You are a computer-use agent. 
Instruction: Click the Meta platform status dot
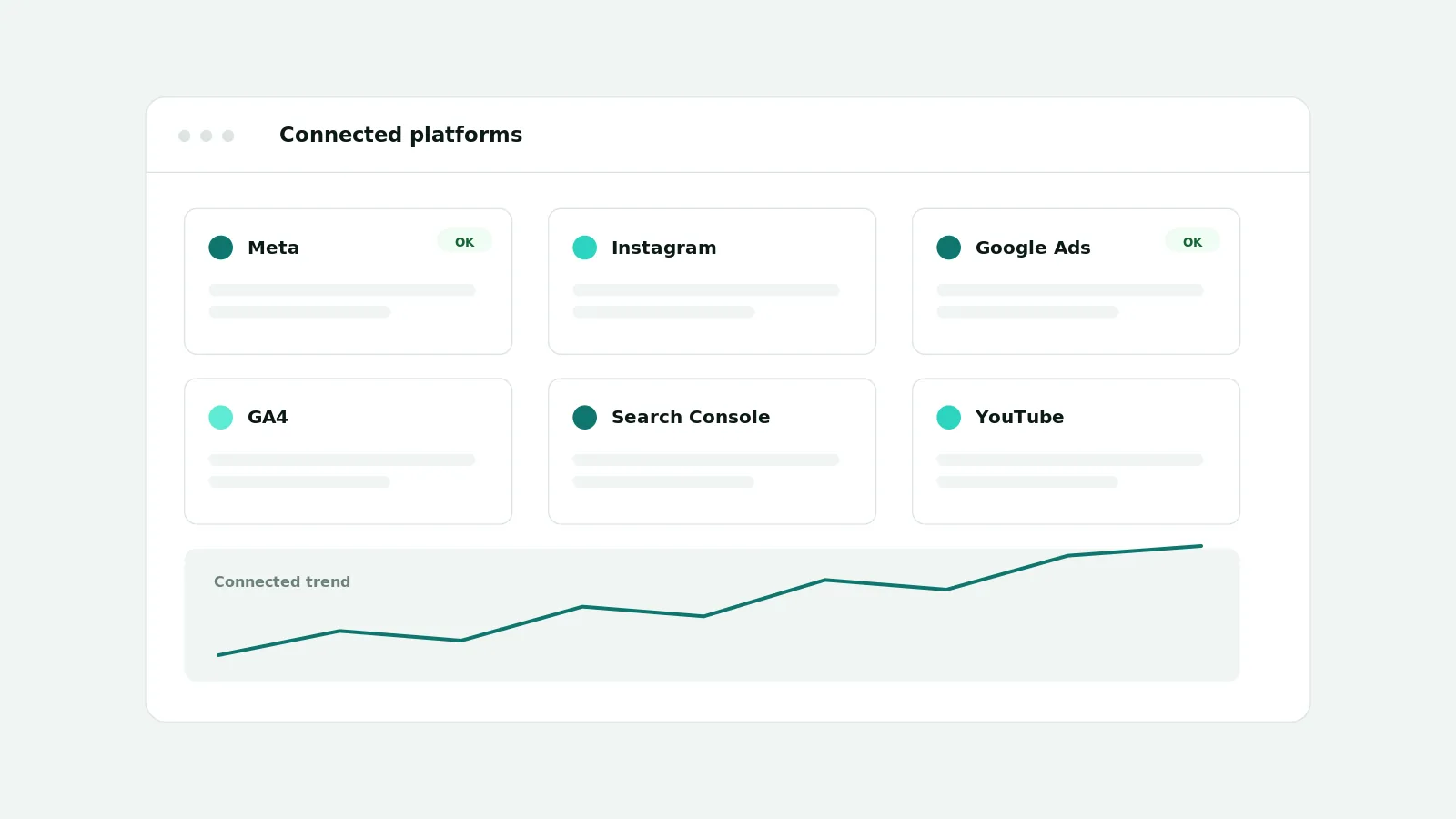coord(221,248)
